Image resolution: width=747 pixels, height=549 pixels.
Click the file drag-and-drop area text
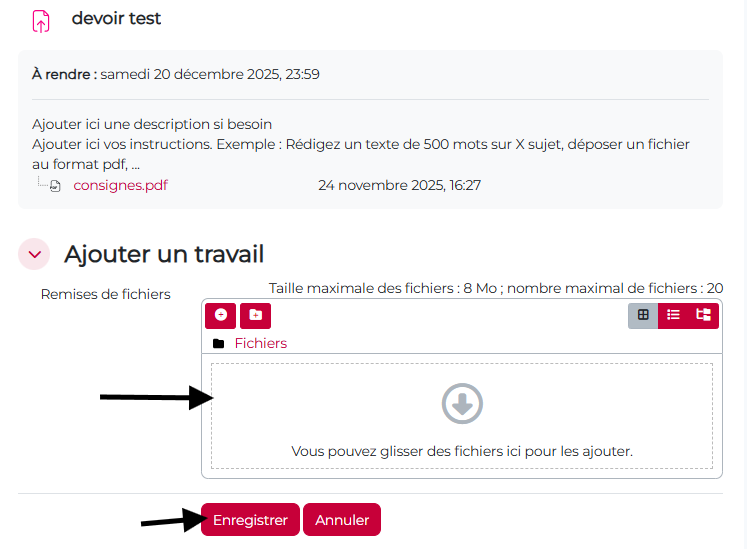coord(462,452)
